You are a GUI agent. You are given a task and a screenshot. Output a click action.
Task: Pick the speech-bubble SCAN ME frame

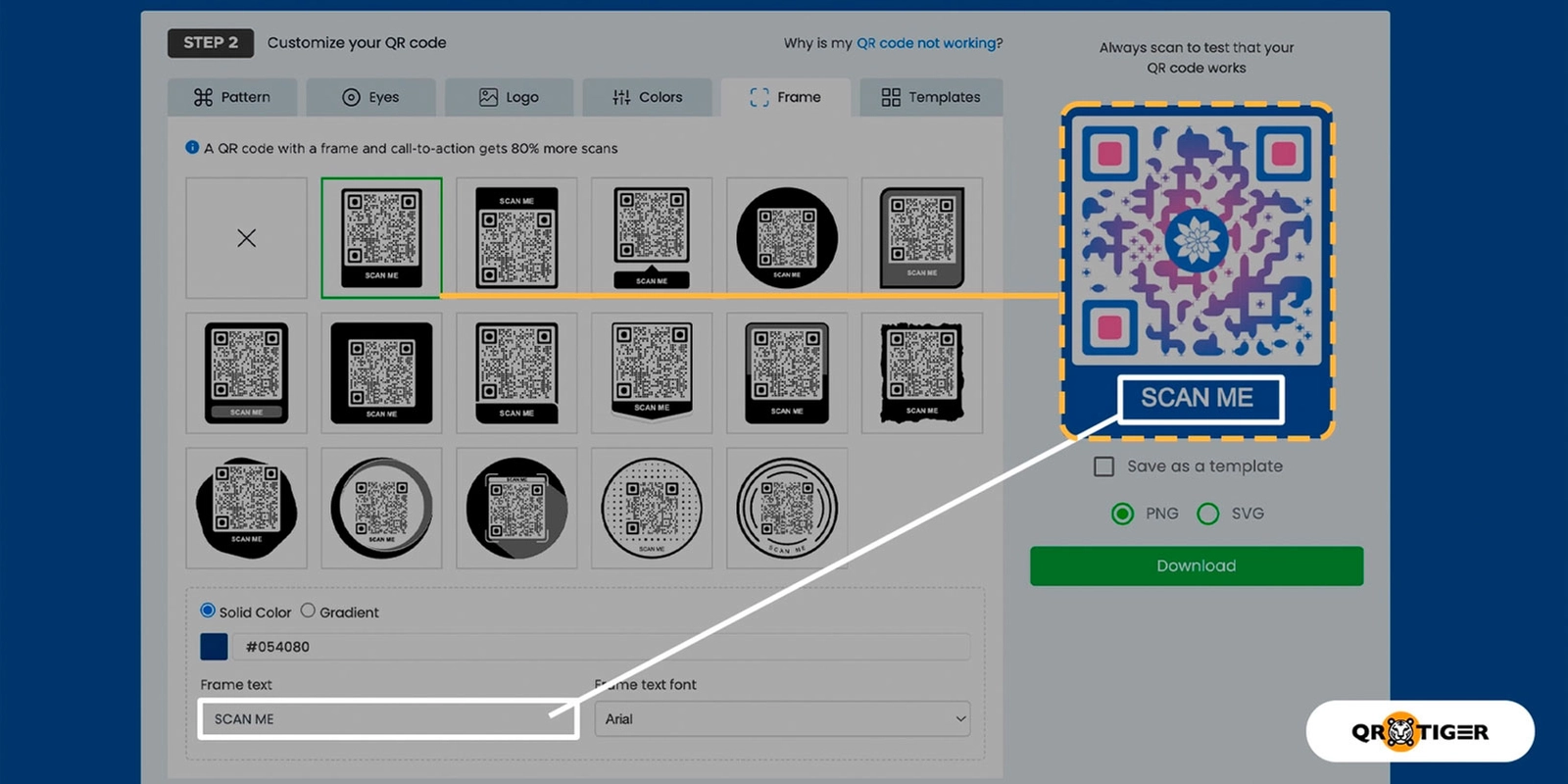click(x=652, y=238)
